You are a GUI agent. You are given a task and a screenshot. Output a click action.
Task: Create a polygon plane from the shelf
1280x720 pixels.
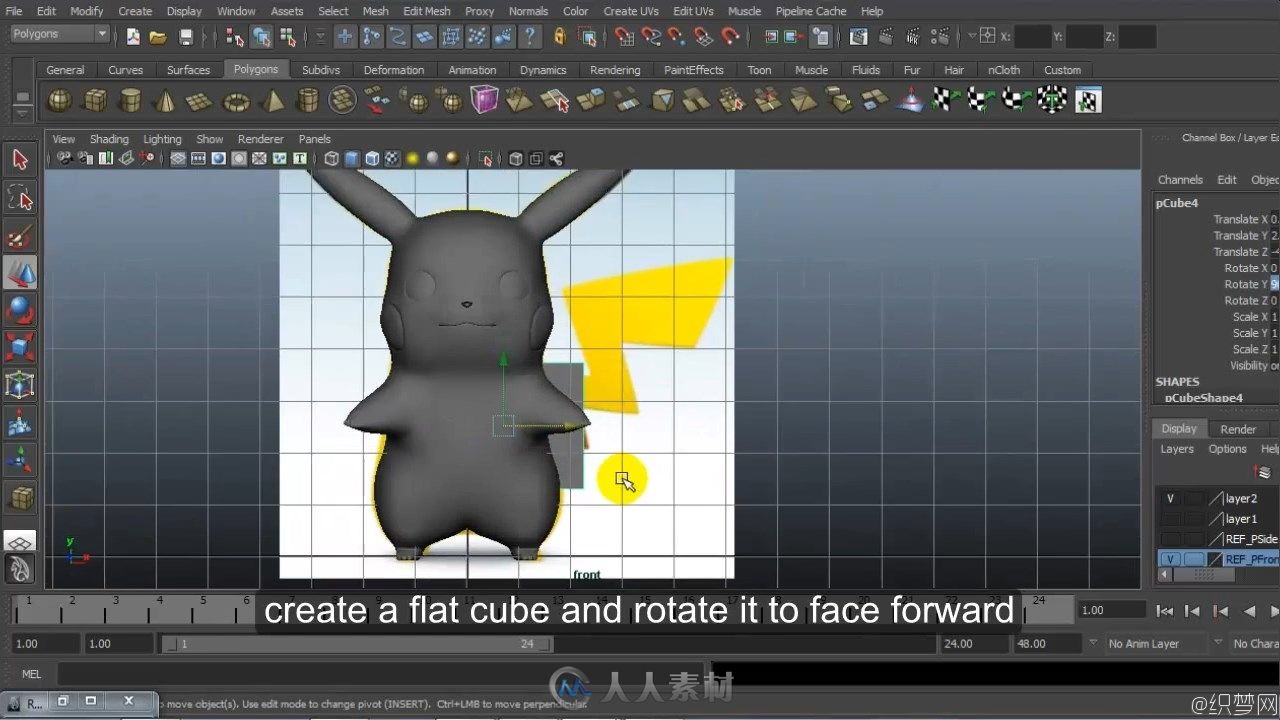click(201, 100)
